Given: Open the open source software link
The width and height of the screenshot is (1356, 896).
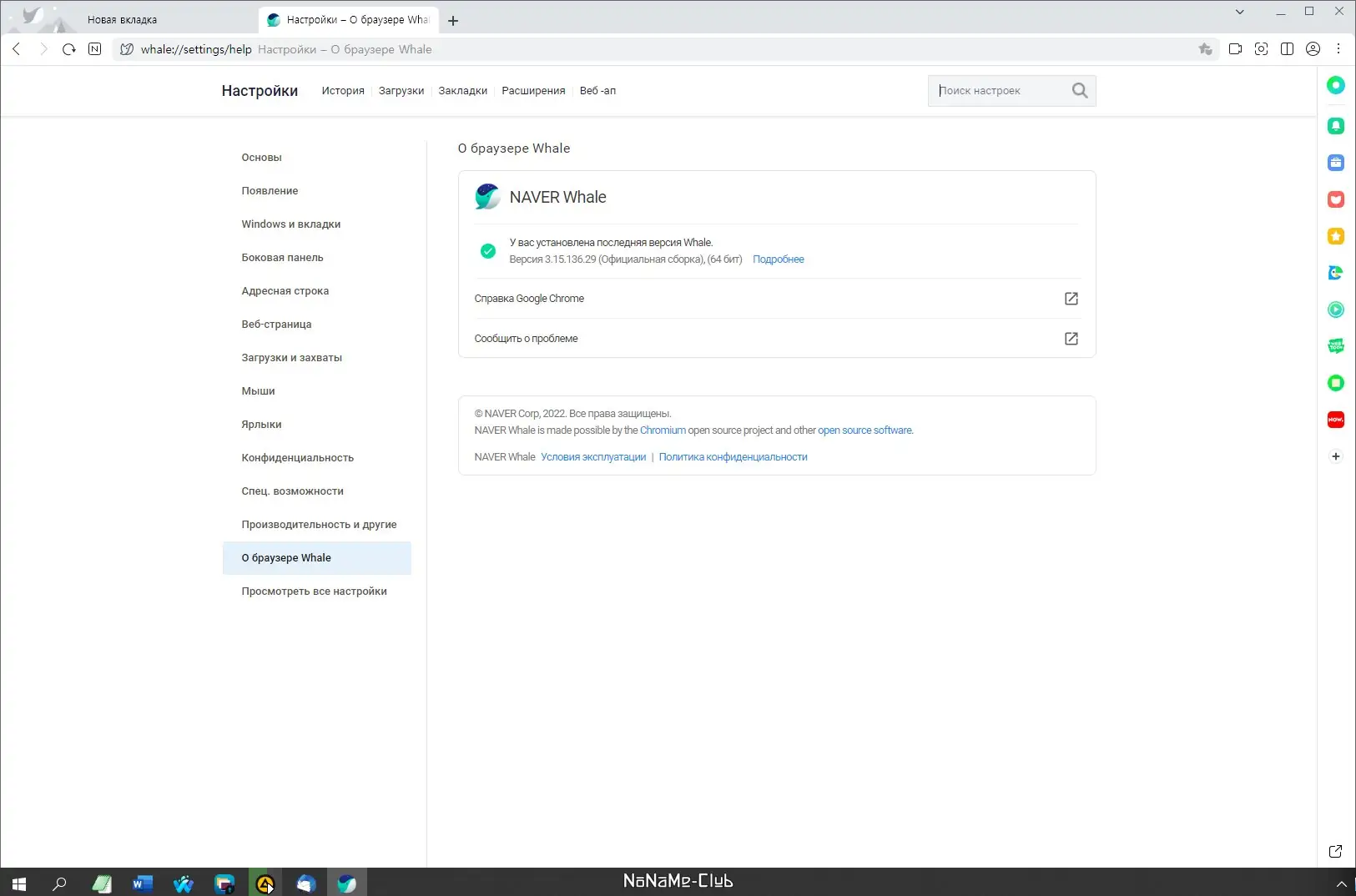Looking at the screenshot, I should [x=865, y=430].
